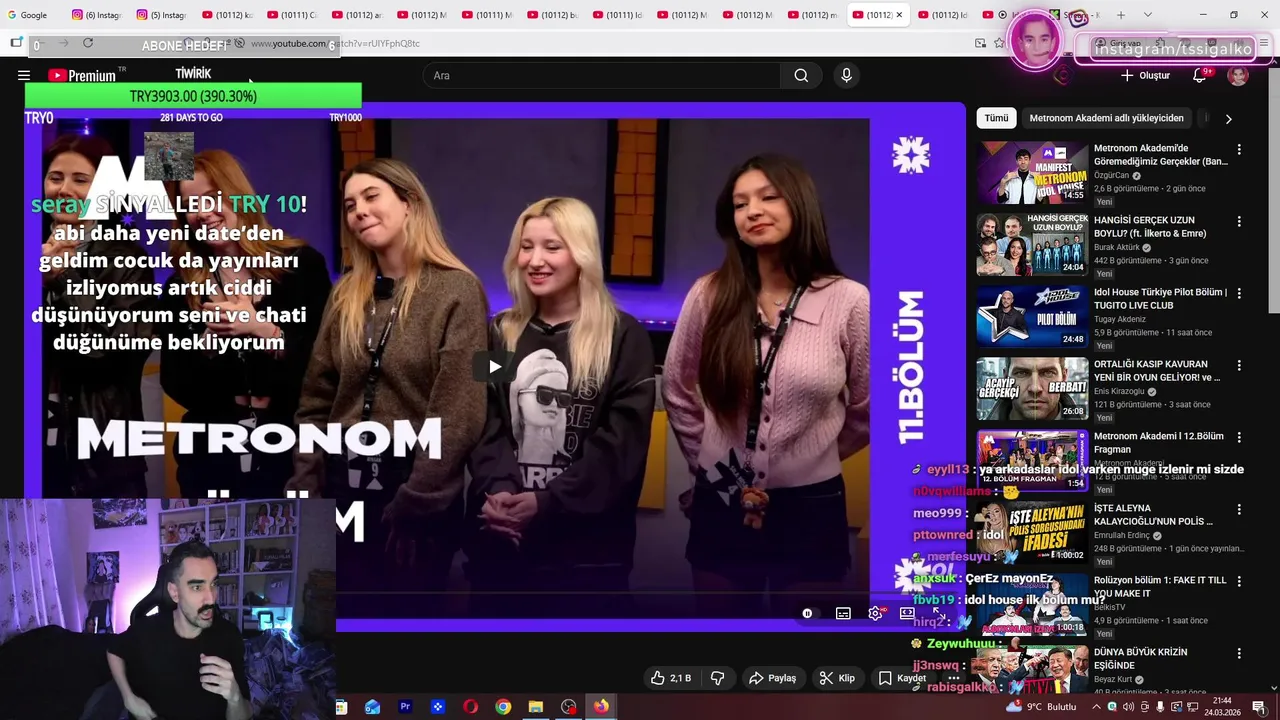Open video title DÜNYA BÜYÜK KRİZİN EŞİĞİNDE
1280x720 pixels.
point(1140,658)
